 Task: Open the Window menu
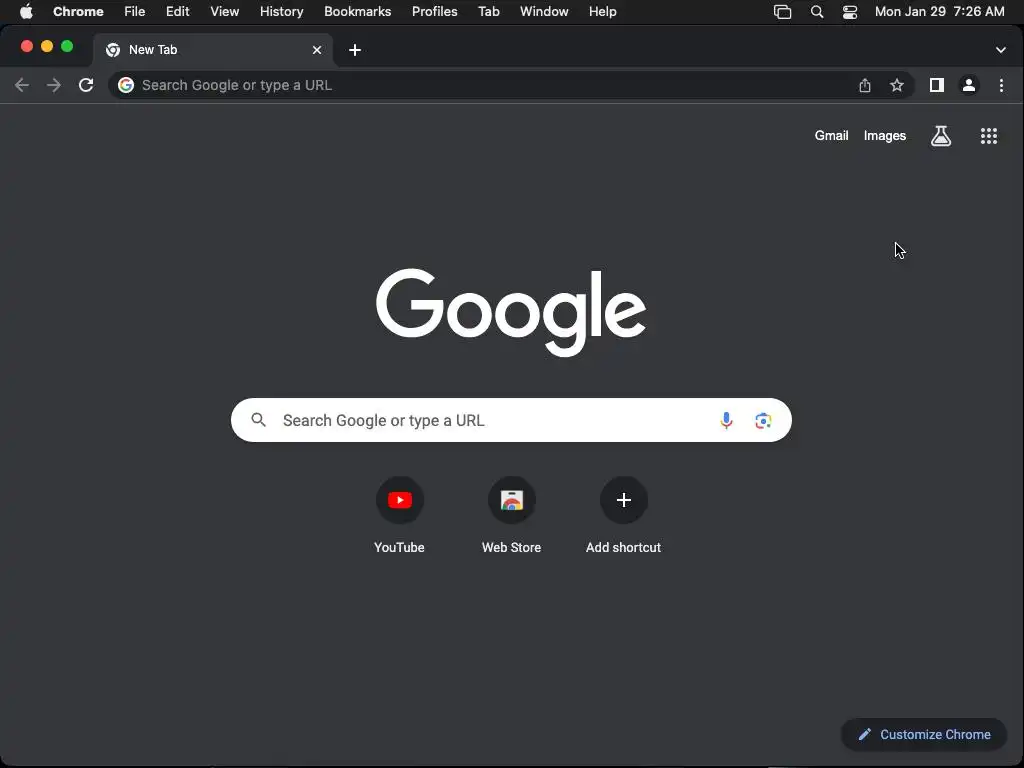544,12
